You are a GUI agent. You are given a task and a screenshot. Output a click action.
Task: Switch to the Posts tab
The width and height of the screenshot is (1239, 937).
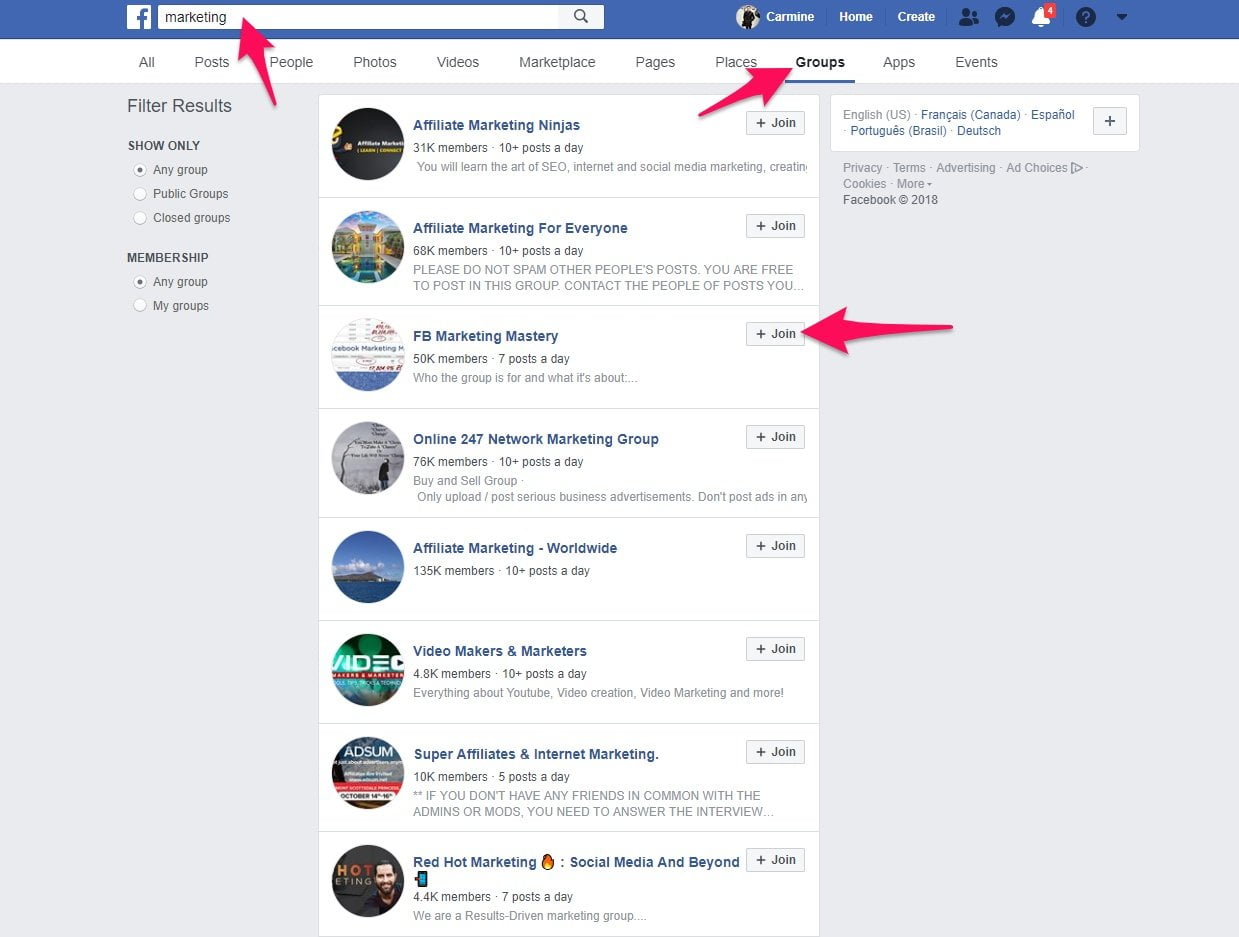pyautogui.click(x=212, y=62)
